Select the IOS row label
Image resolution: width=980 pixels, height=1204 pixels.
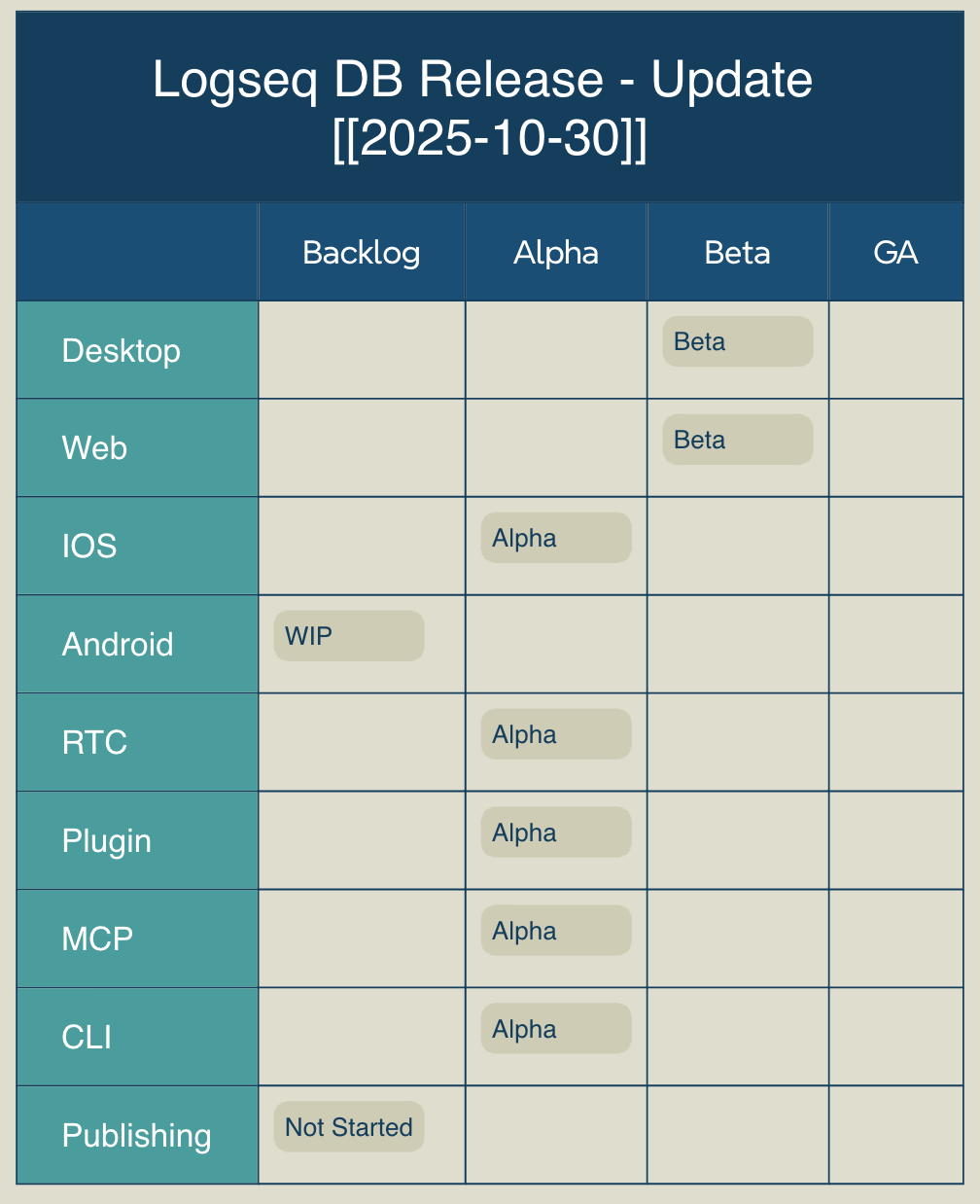(x=89, y=547)
